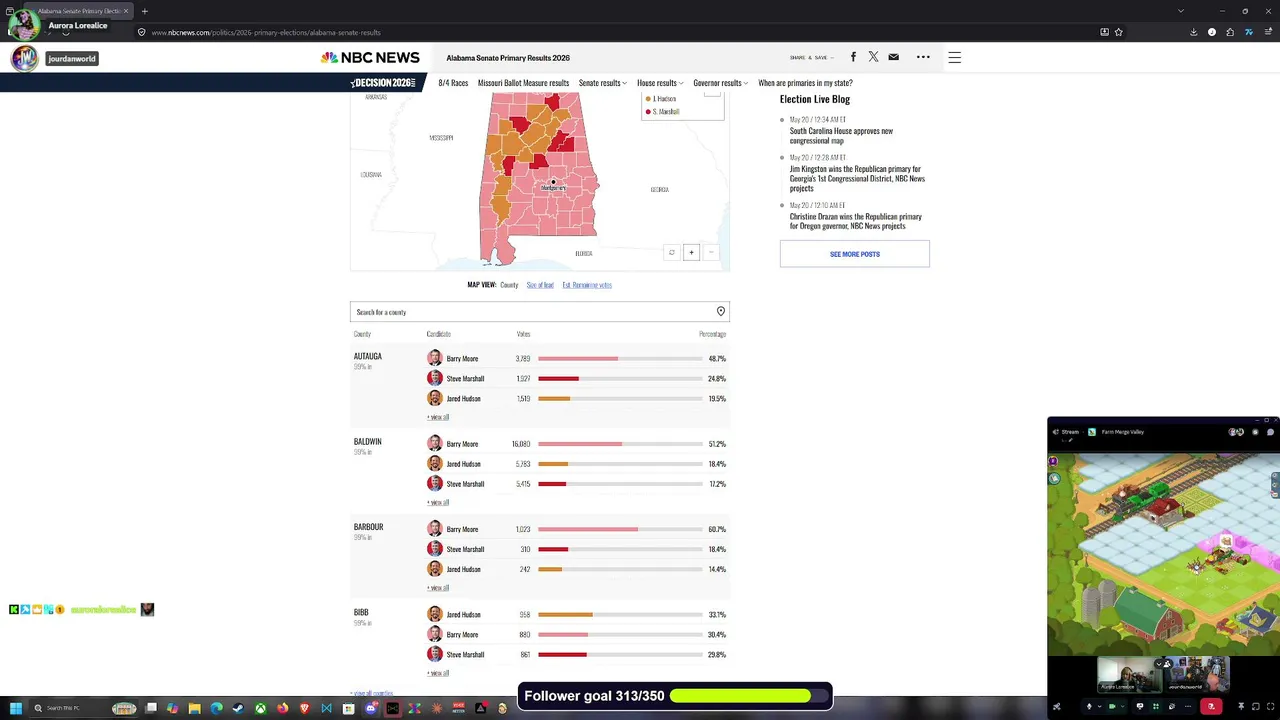This screenshot has height=720, width=1280.
Task: Open the Decision 2026 section link
Action: pos(384,83)
